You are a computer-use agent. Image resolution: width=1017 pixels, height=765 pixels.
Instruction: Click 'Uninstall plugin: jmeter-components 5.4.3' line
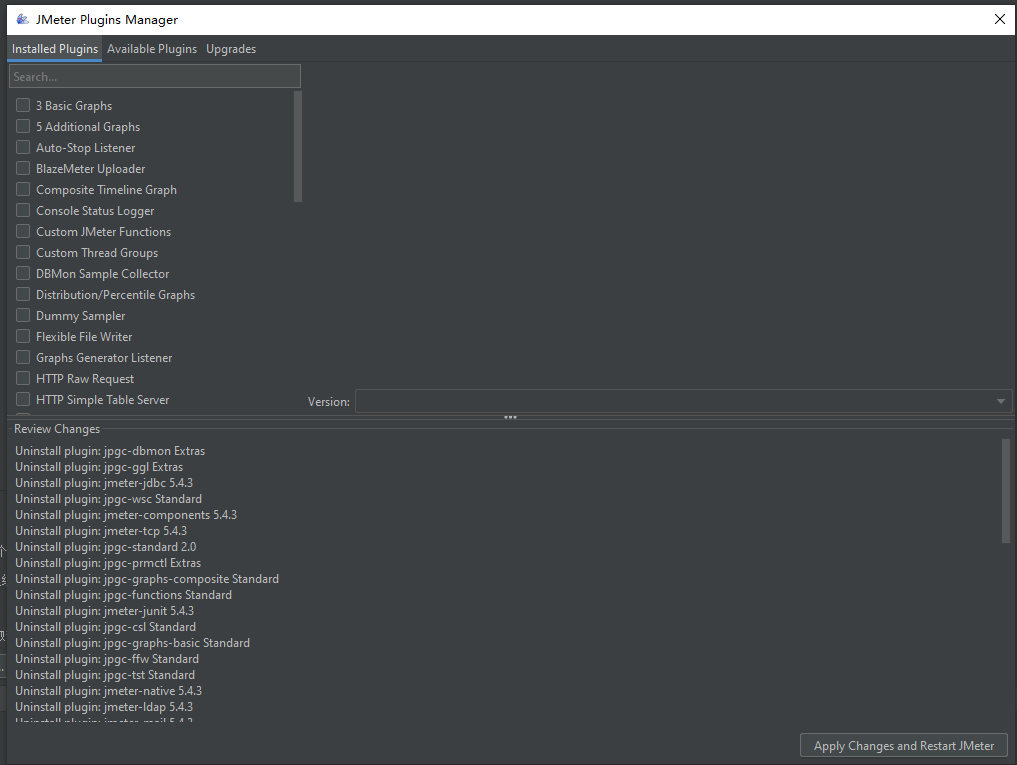click(x=126, y=515)
